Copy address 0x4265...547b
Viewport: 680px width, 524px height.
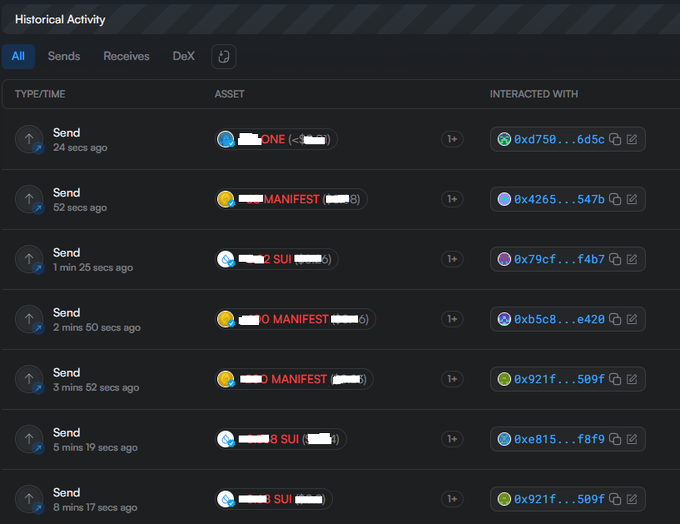point(615,199)
